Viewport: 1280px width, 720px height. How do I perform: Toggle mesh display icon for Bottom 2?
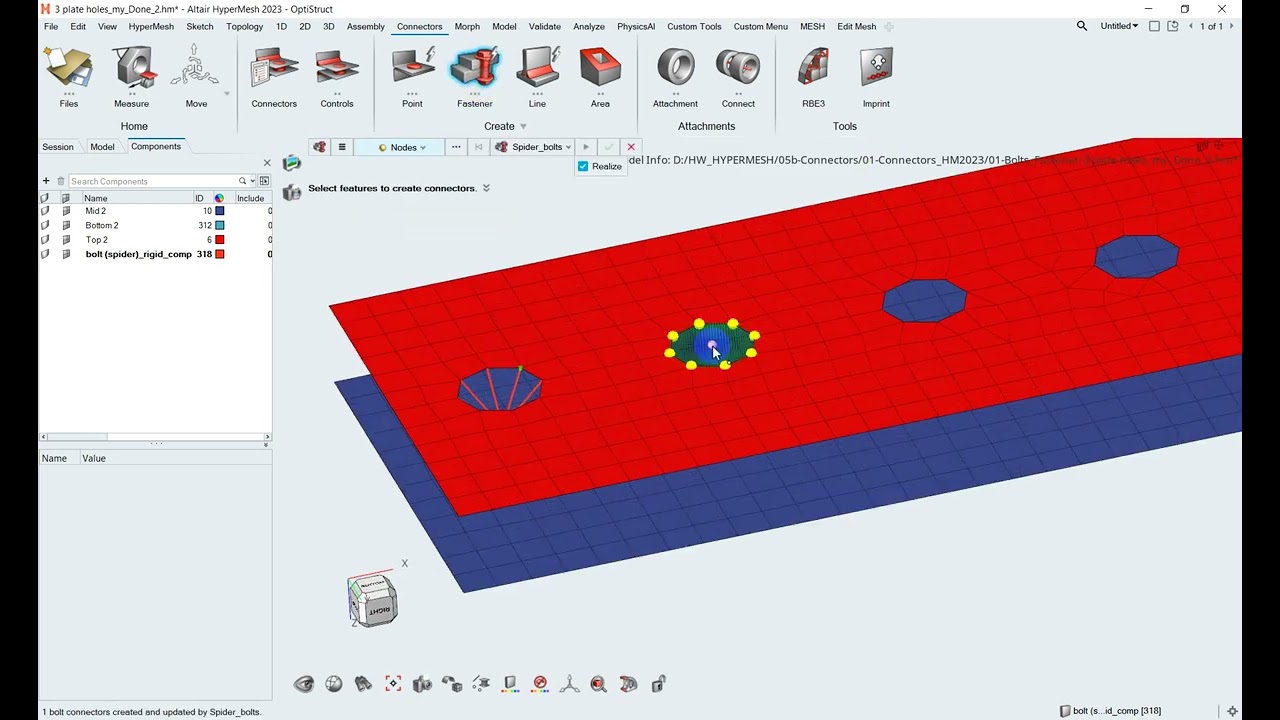[66, 225]
